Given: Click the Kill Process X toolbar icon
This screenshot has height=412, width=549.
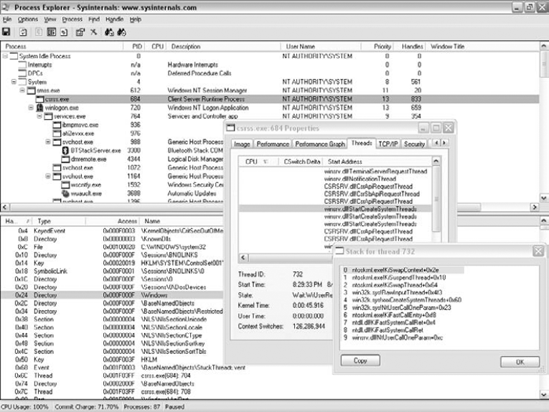Looking at the screenshot, I should [93, 32].
